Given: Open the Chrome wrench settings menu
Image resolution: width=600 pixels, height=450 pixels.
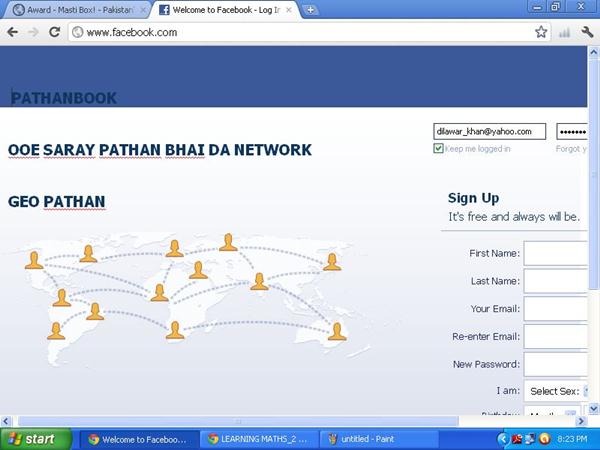Looking at the screenshot, I should coord(587,32).
